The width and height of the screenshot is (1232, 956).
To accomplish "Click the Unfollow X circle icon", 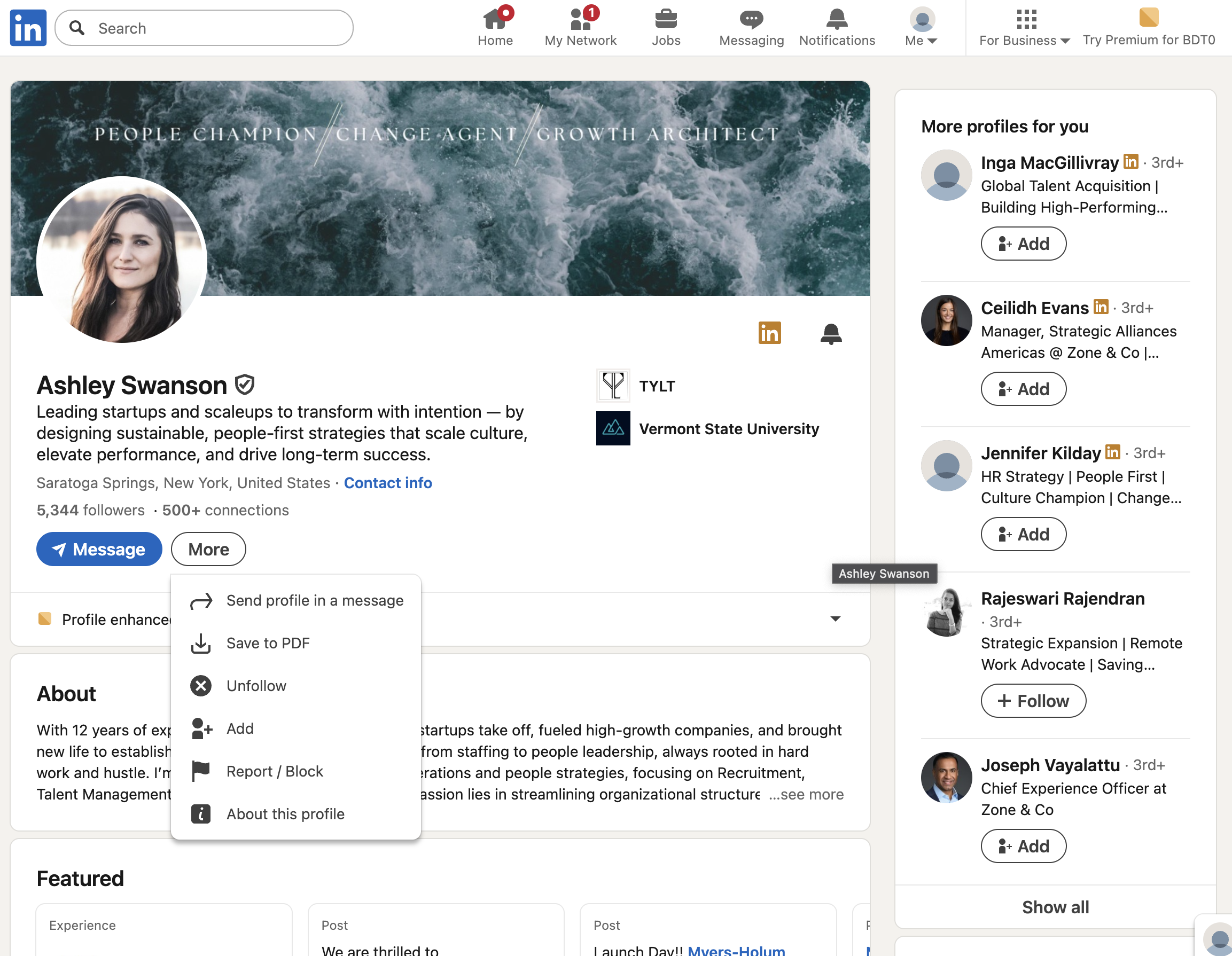I will 201,686.
